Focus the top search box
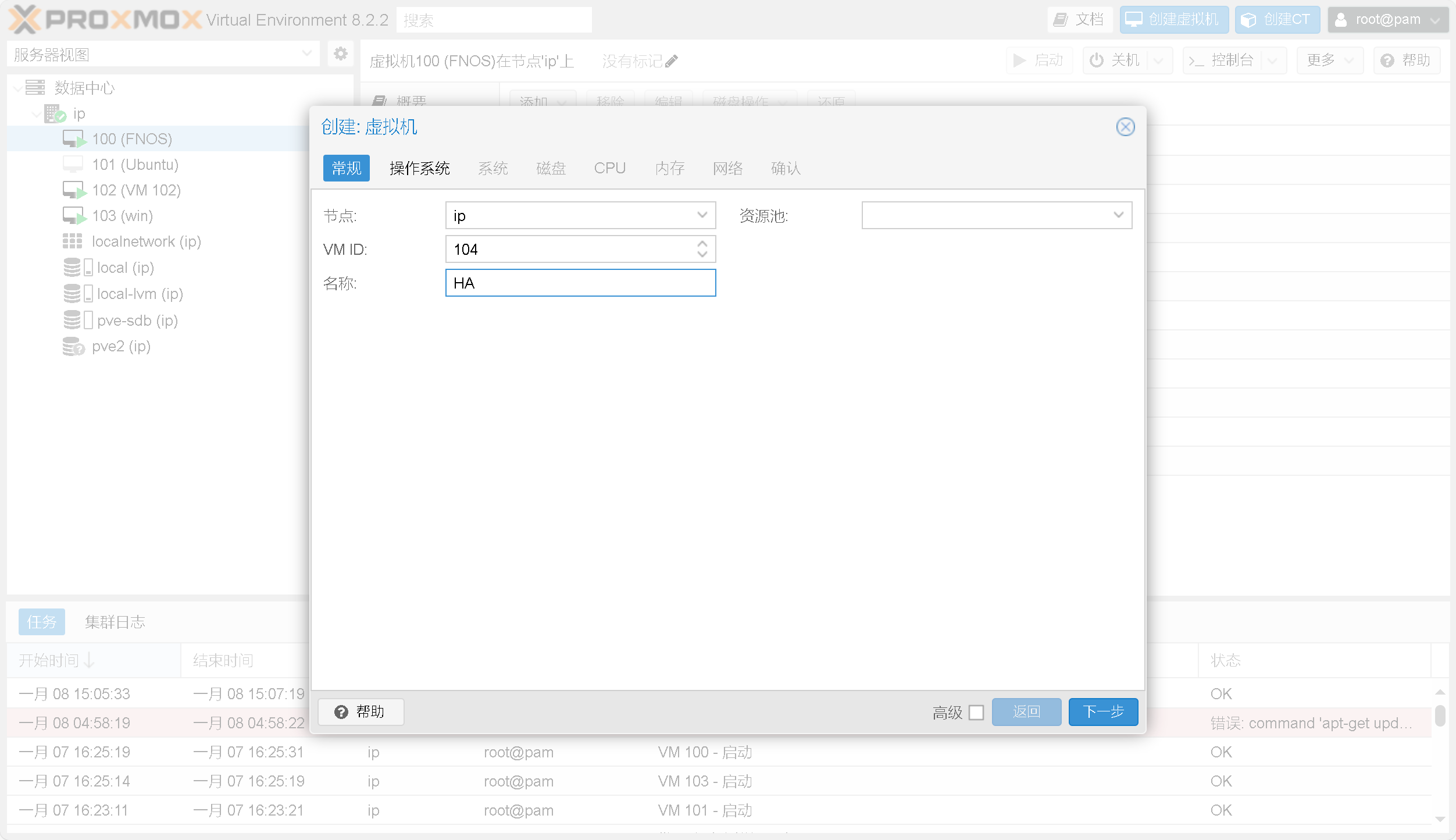This screenshot has width=1456, height=840. click(494, 20)
